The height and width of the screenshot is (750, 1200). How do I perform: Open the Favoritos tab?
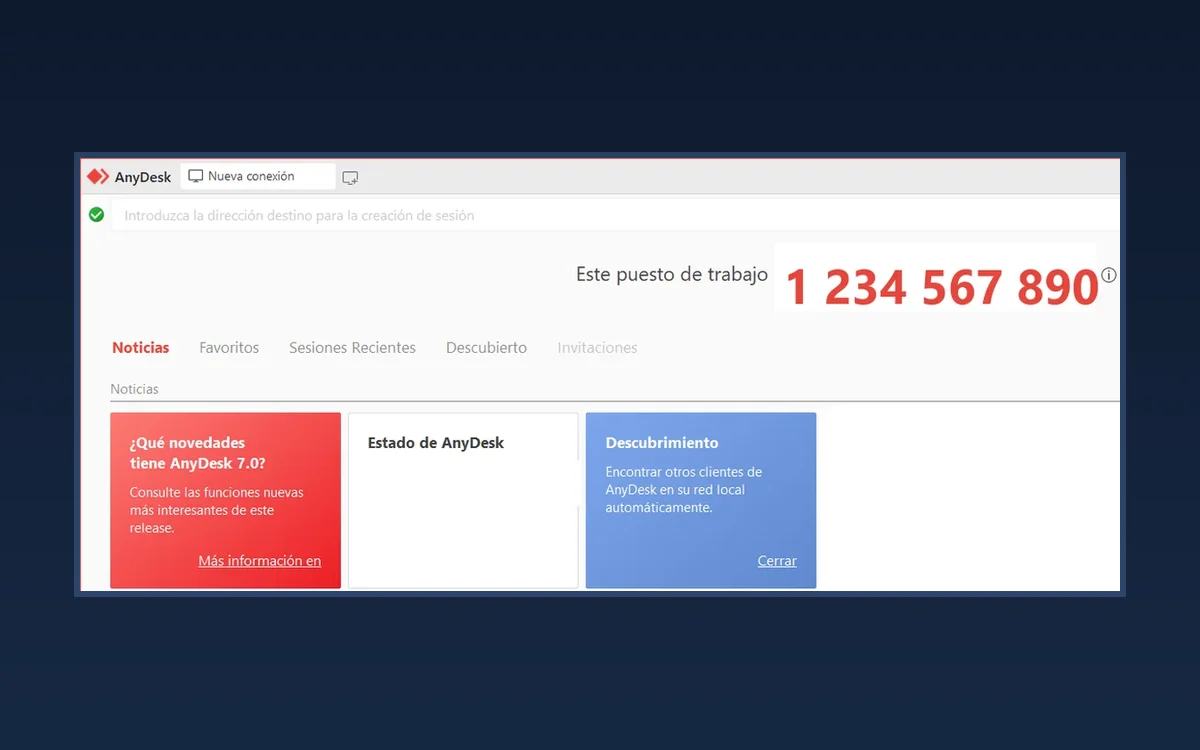(229, 348)
